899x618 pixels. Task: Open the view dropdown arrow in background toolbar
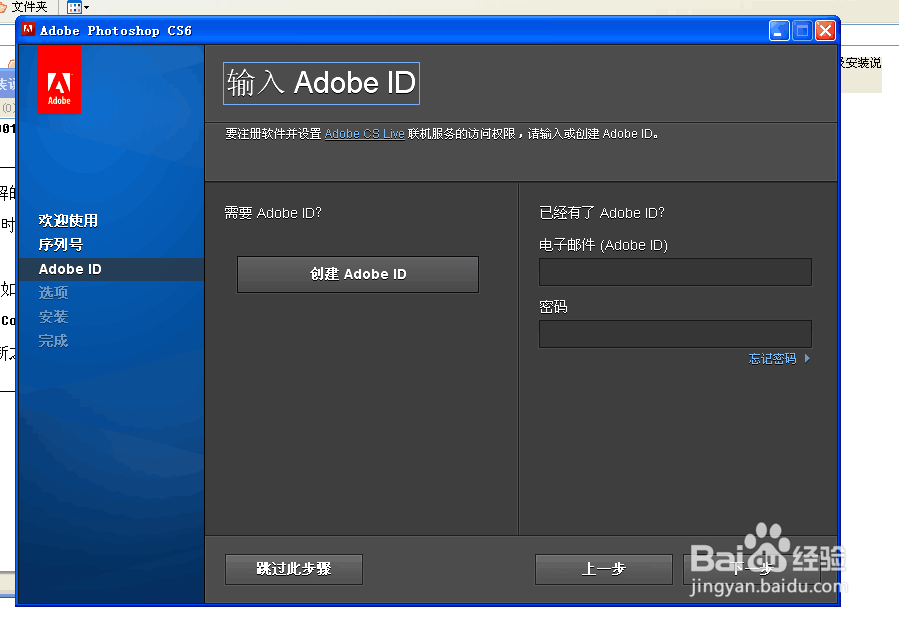pos(87,7)
